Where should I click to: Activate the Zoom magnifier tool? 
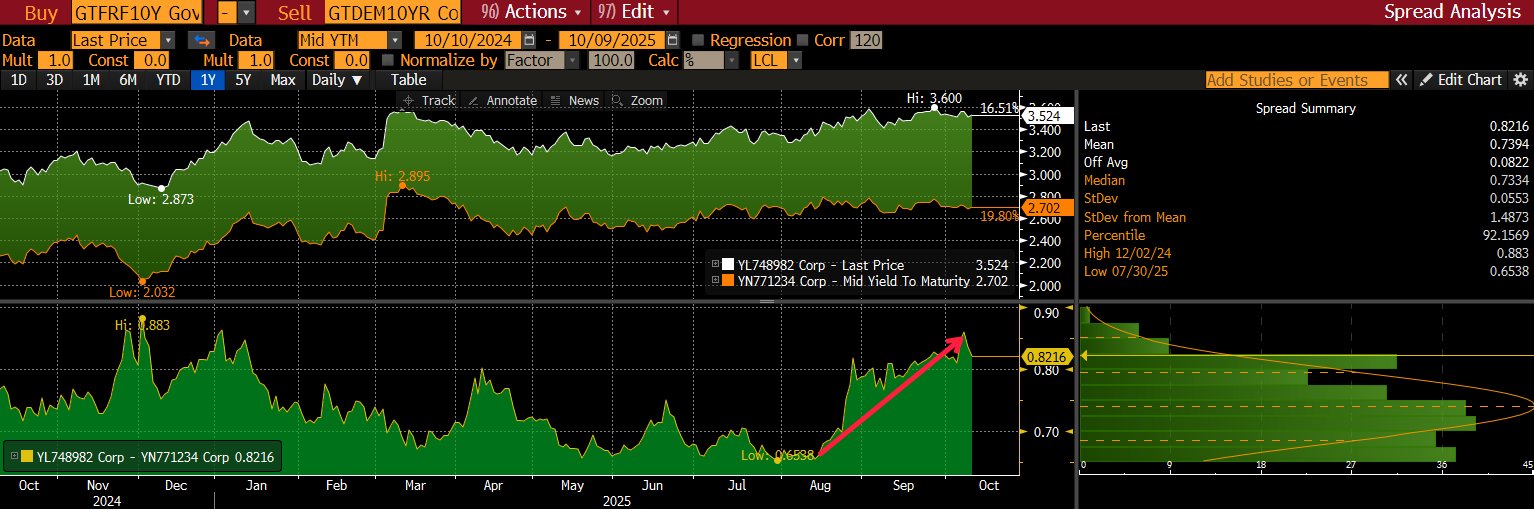tap(637, 100)
